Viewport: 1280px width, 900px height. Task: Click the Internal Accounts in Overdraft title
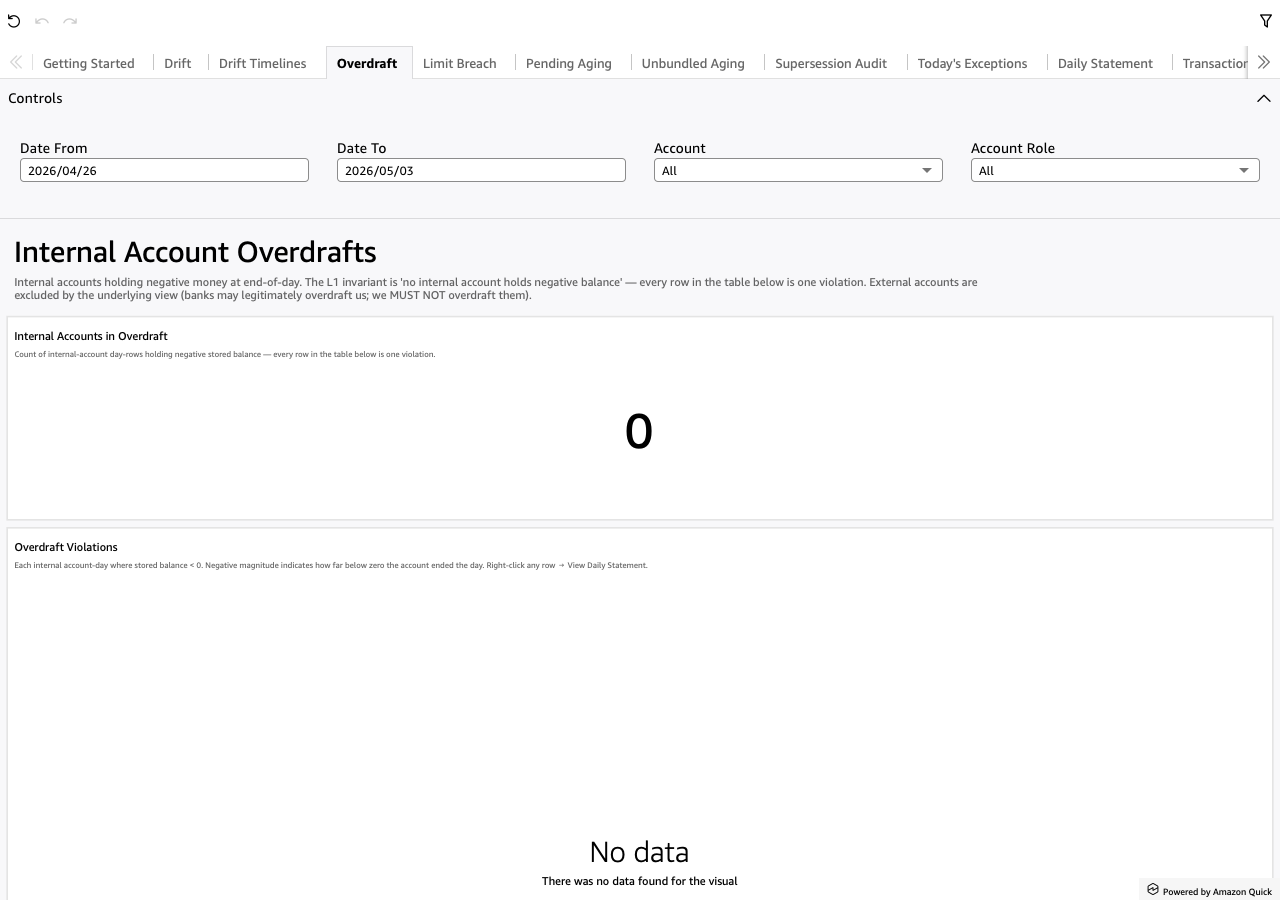click(x=91, y=336)
